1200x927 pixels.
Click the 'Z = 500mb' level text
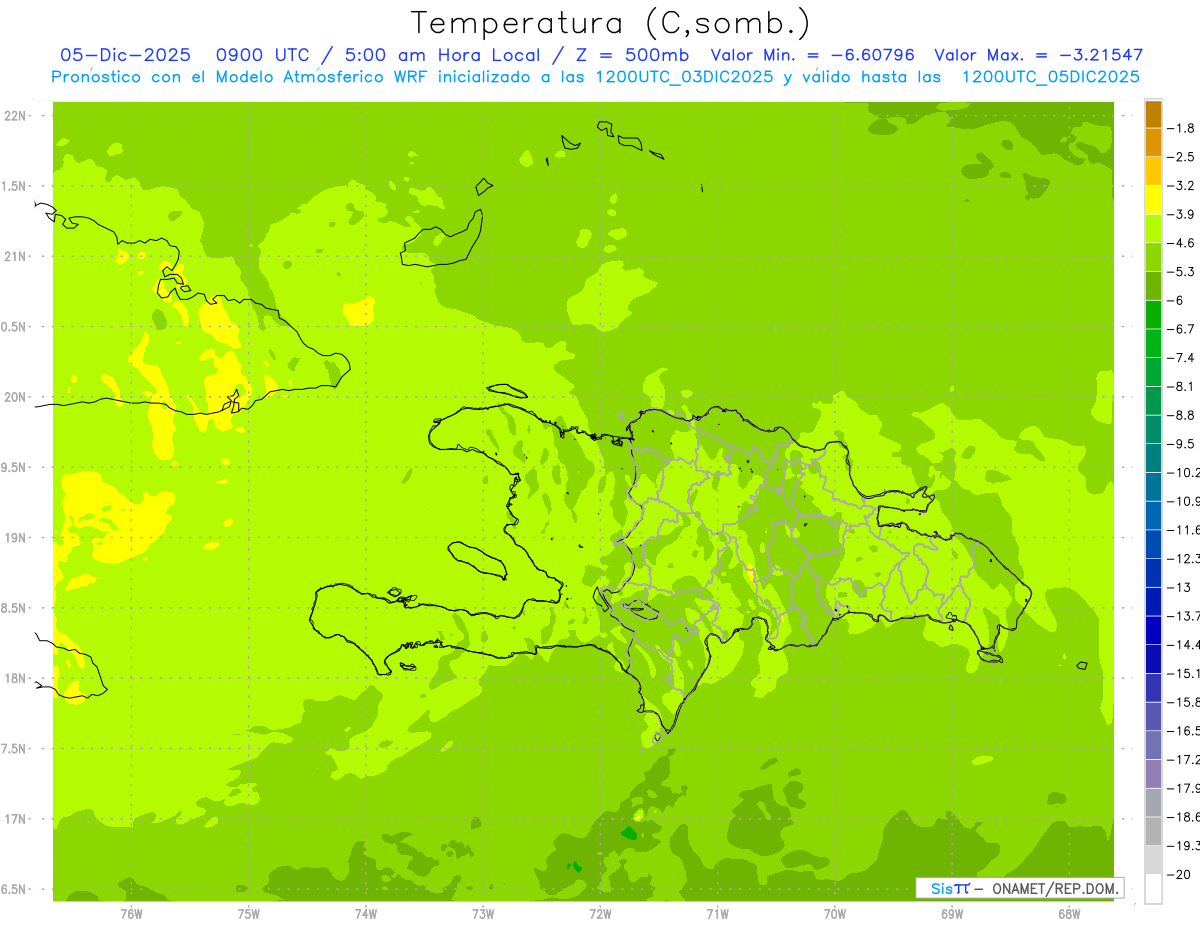coord(630,55)
